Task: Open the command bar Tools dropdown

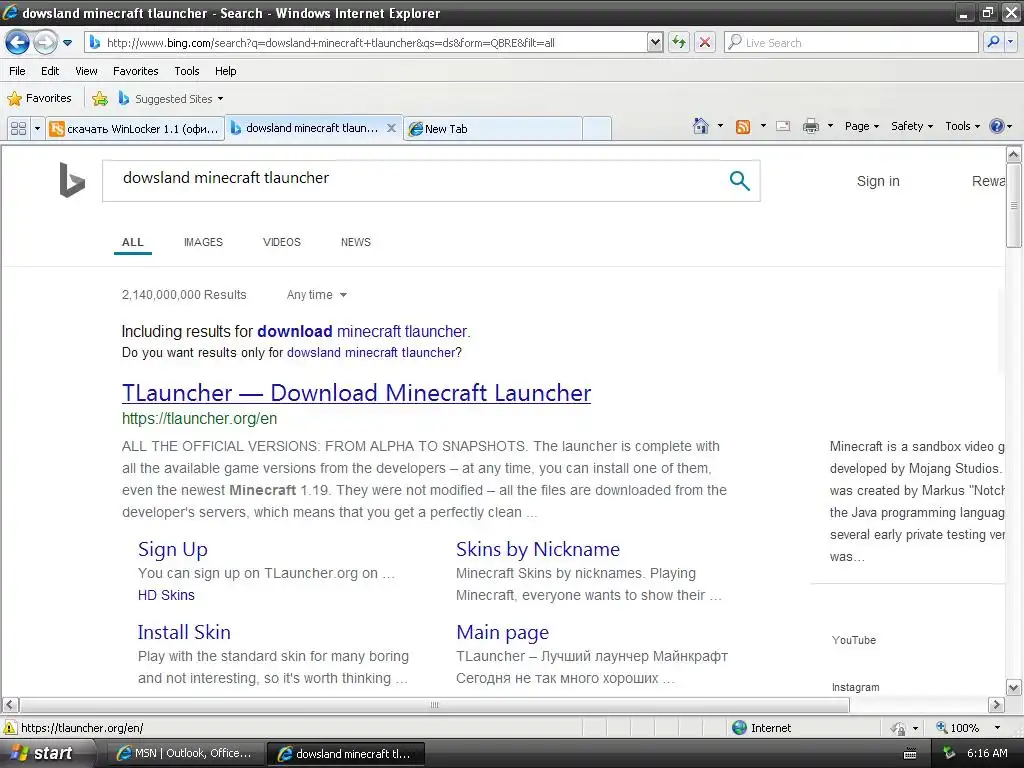Action: [963, 126]
